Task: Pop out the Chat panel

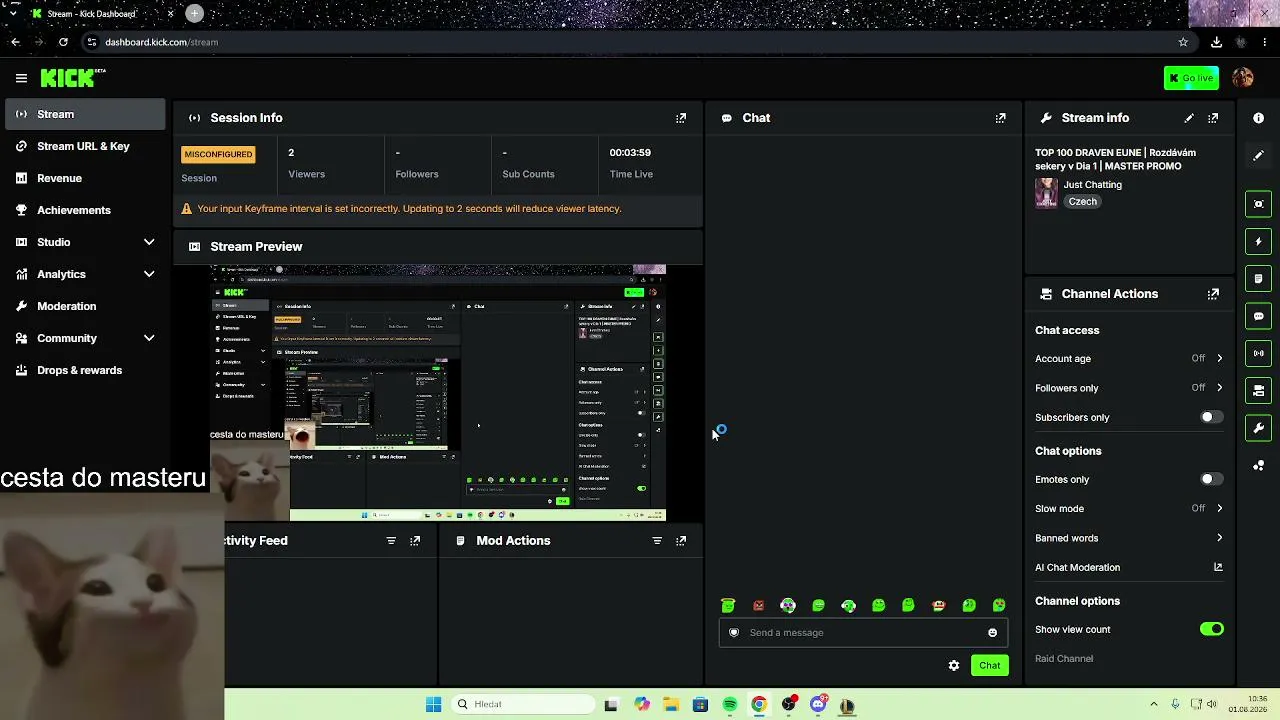Action: pyautogui.click(x=1000, y=118)
